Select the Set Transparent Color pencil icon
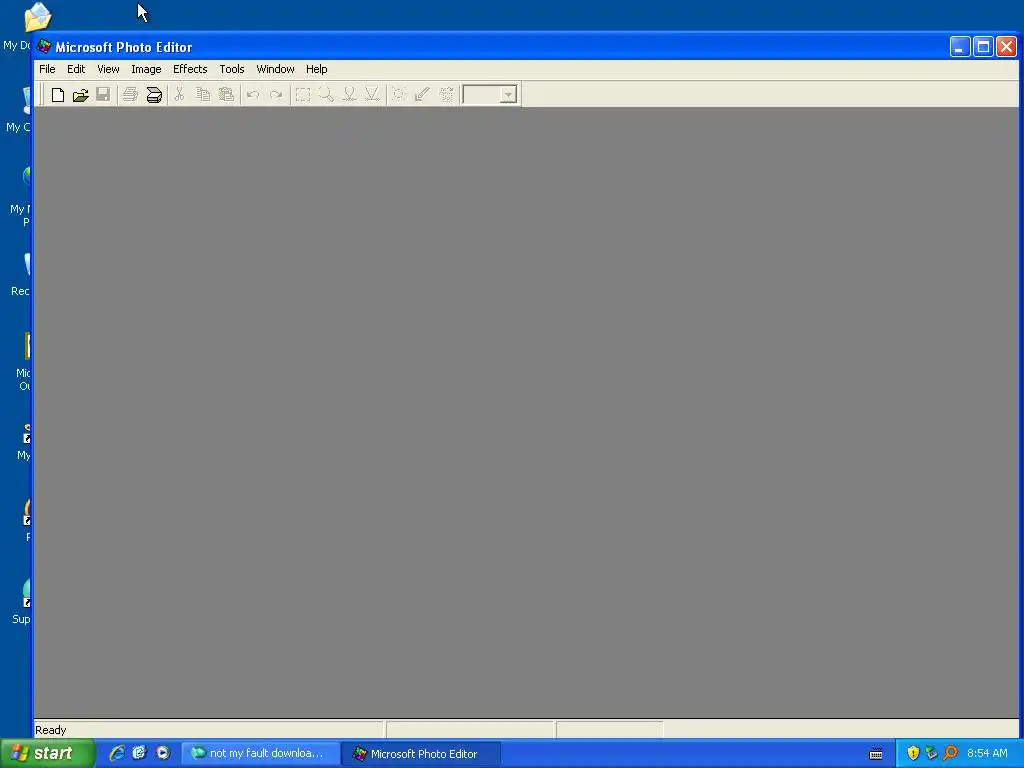This screenshot has width=1024, height=768. 423,95
